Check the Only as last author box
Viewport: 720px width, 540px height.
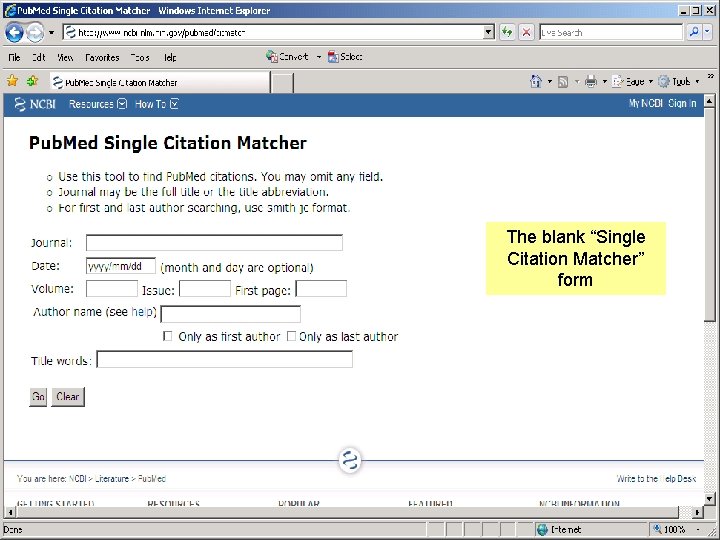pyautogui.click(x=291, y=337)
